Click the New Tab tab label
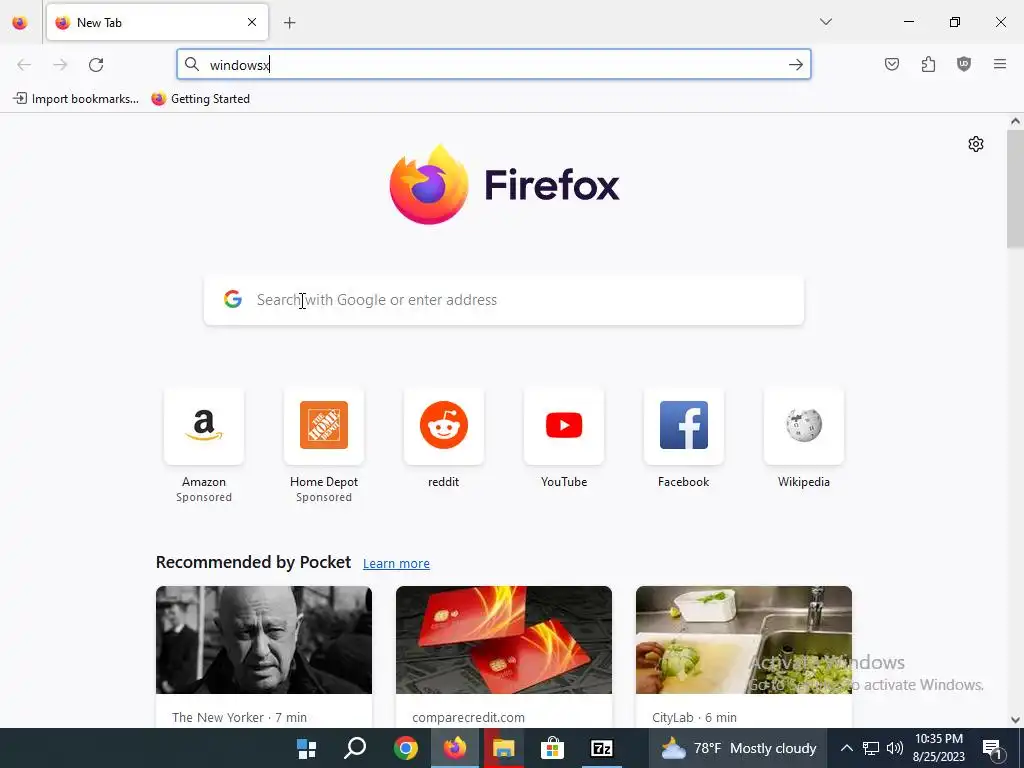This screenshot has width=1024, height=768. (x=99, y=23)
